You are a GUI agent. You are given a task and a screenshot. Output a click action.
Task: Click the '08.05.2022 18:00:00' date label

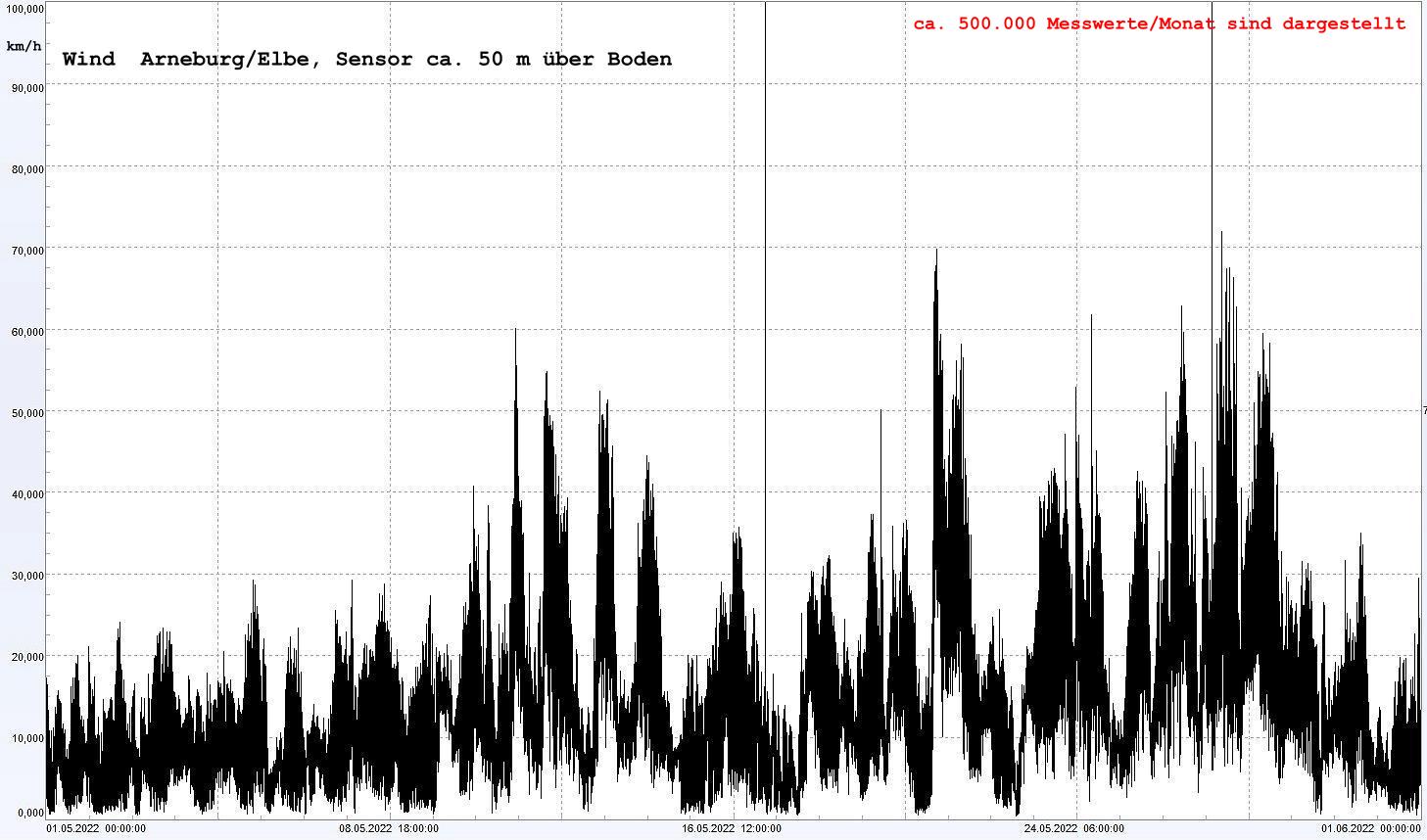click(x=389, y=828)
